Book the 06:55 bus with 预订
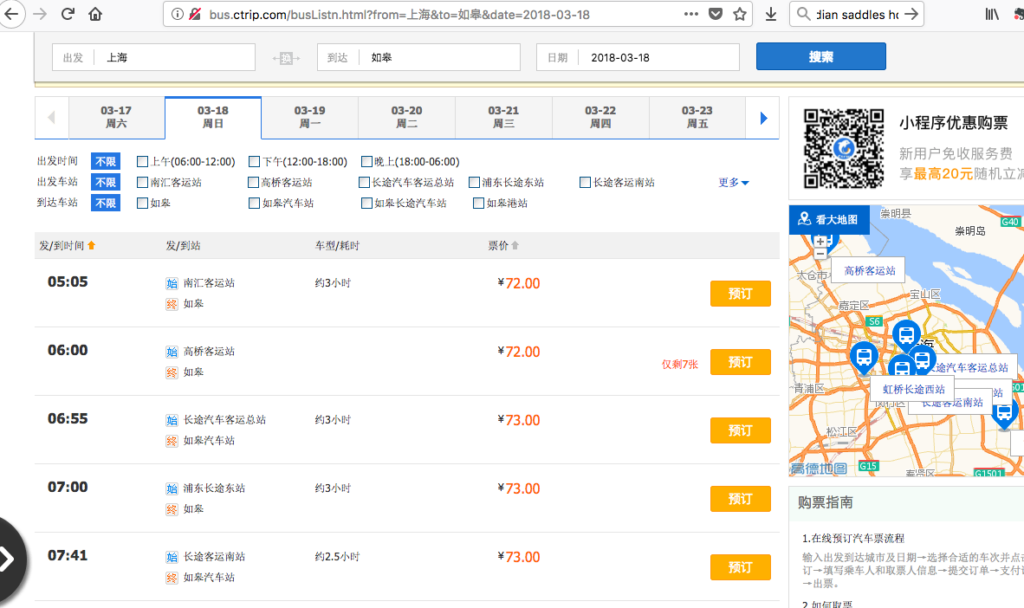Screen dimensions: 1024x608 [x=740, y=431]
